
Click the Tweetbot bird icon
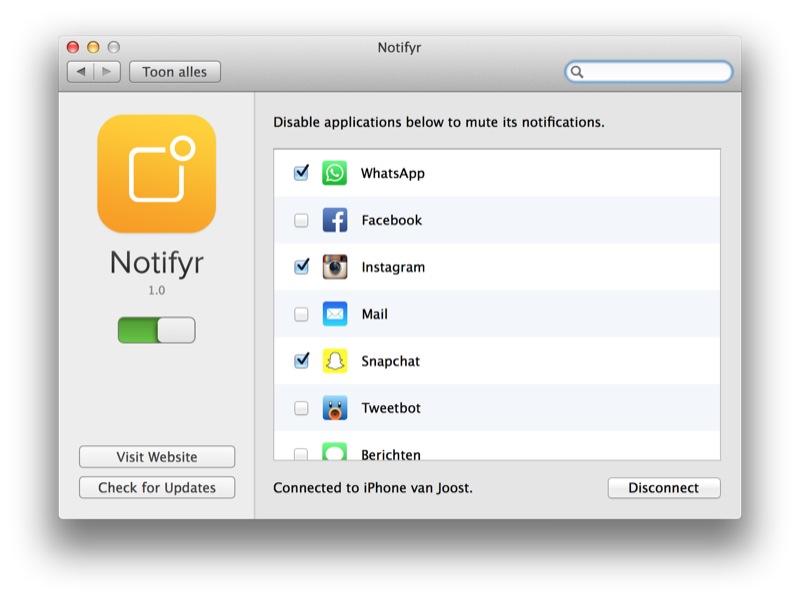[334, 408]
